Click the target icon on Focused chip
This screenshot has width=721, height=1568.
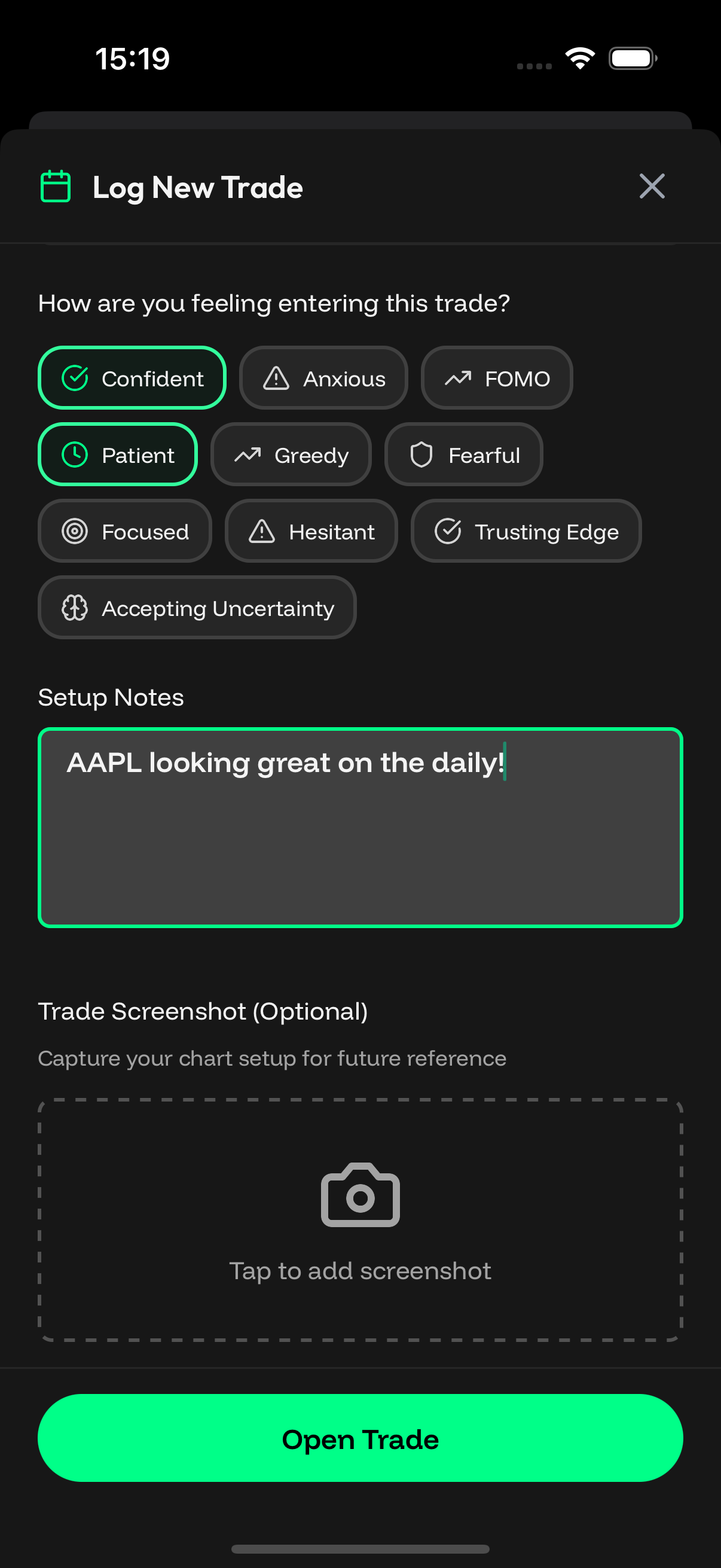75,532
